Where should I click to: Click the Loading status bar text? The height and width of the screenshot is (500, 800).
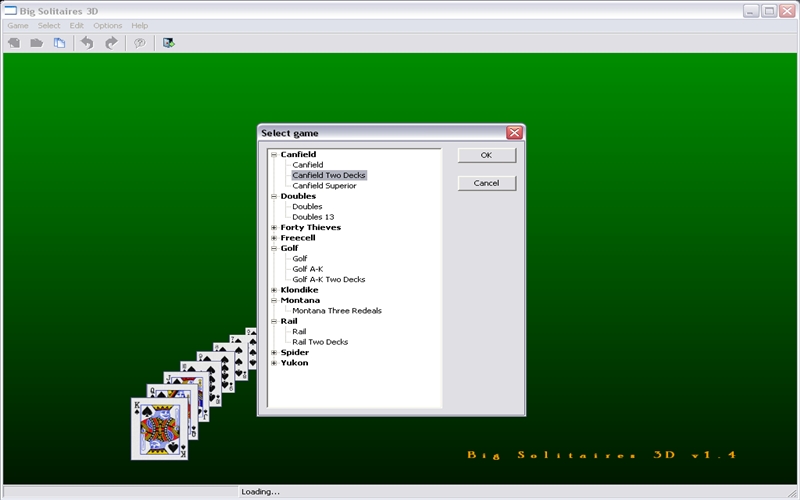click(x=260, y=492)
